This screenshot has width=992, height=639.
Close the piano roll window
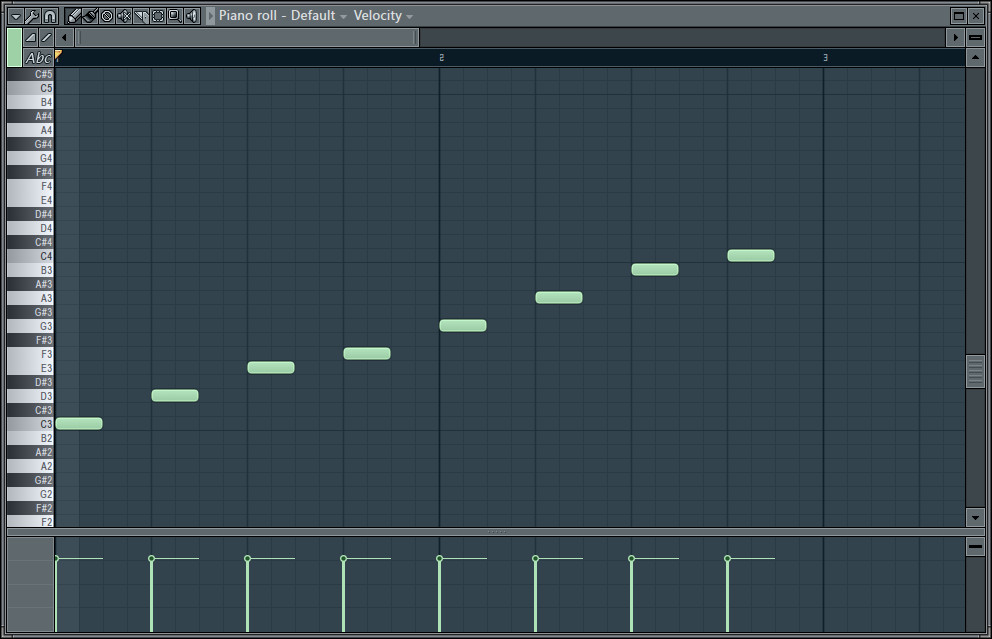976,16
